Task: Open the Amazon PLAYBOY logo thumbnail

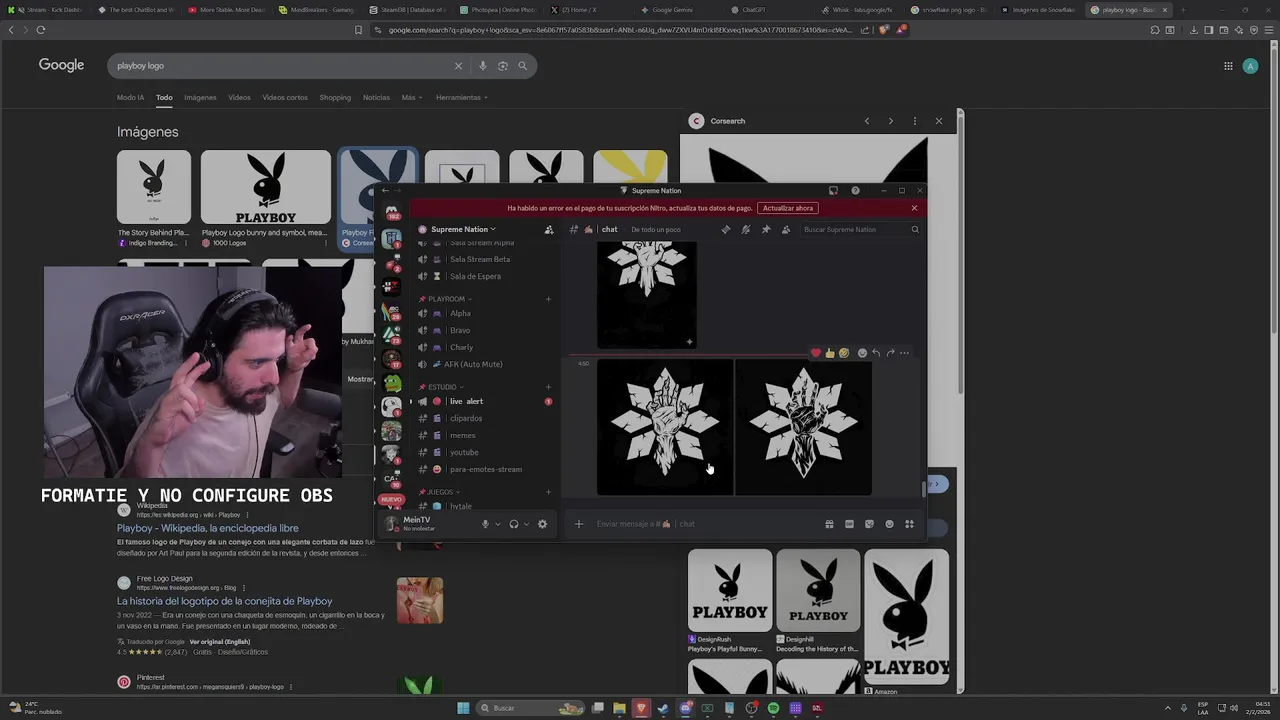Action: point(907,617)
